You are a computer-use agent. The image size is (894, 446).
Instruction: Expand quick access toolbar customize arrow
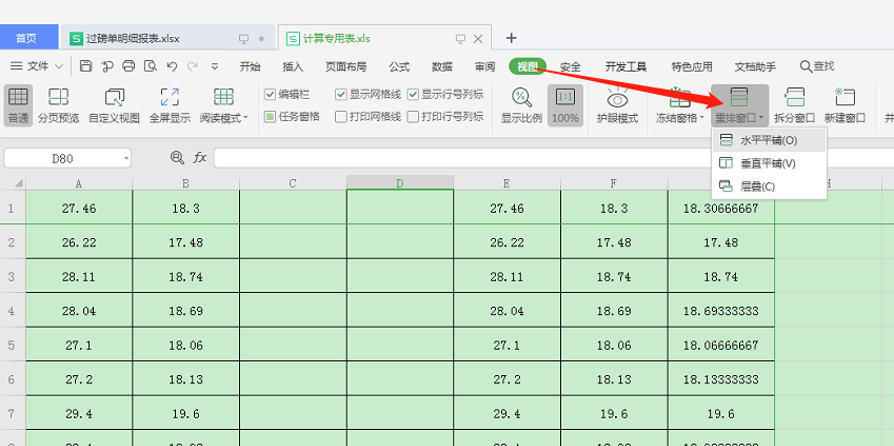point(215,67)
